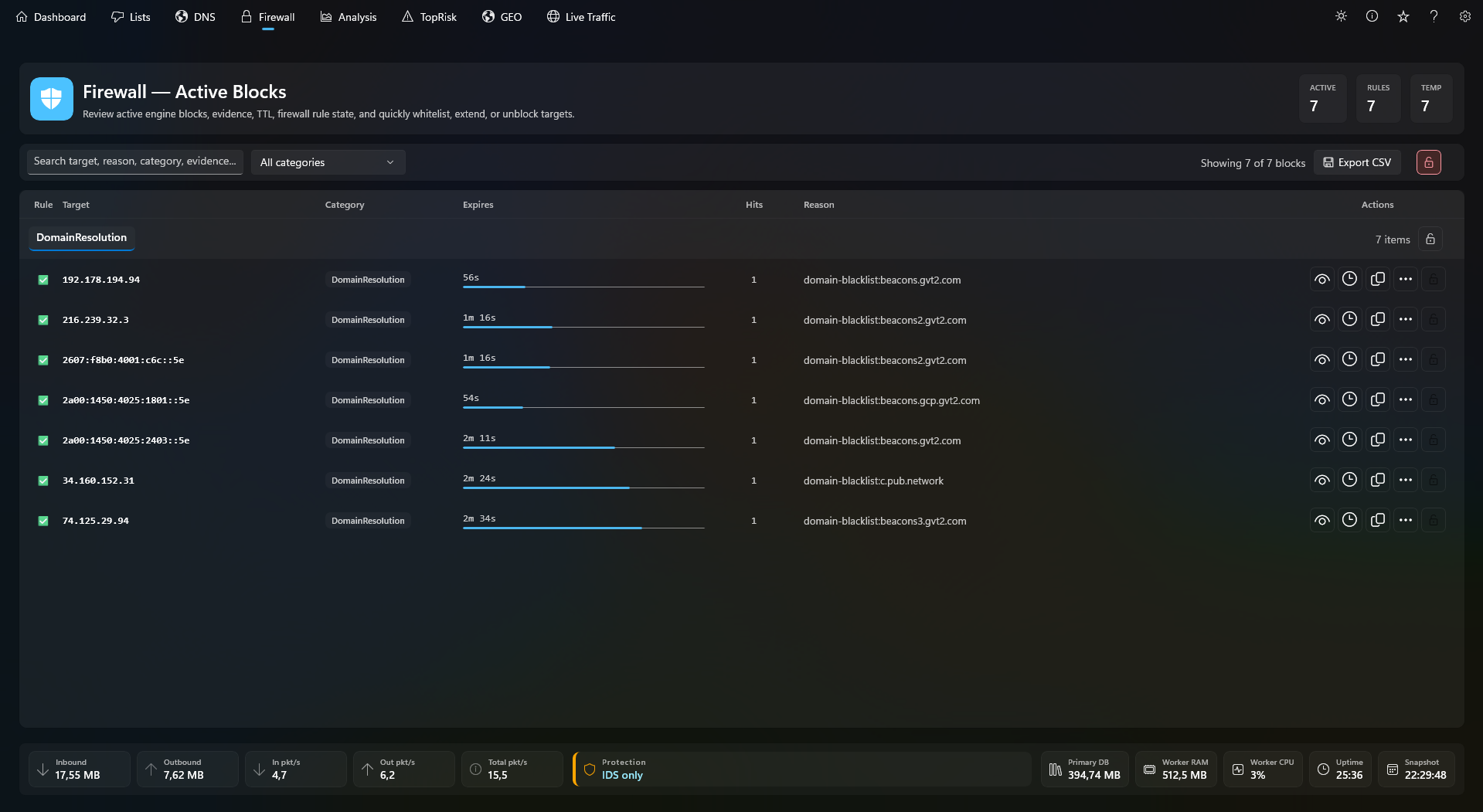Open settings gear icon
1483x812 pixels.
[x=1464, y=16]
